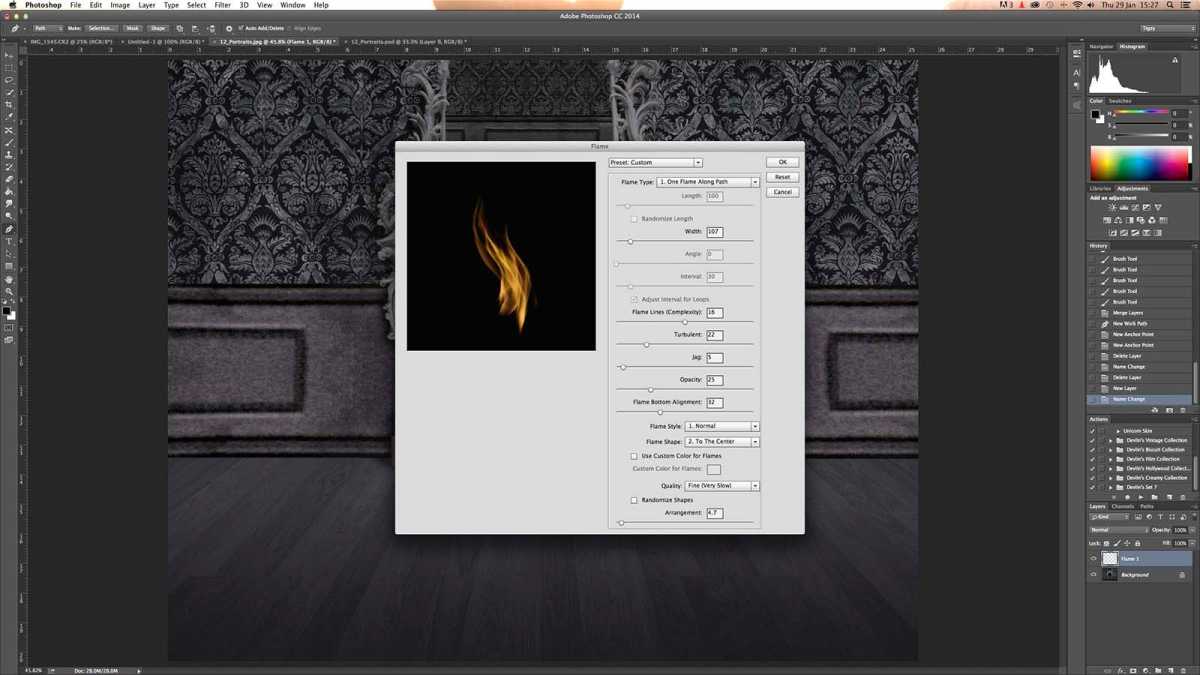1200x675 pixels.
Task: Open the Flame Shape dropdown
Action: 722,441
